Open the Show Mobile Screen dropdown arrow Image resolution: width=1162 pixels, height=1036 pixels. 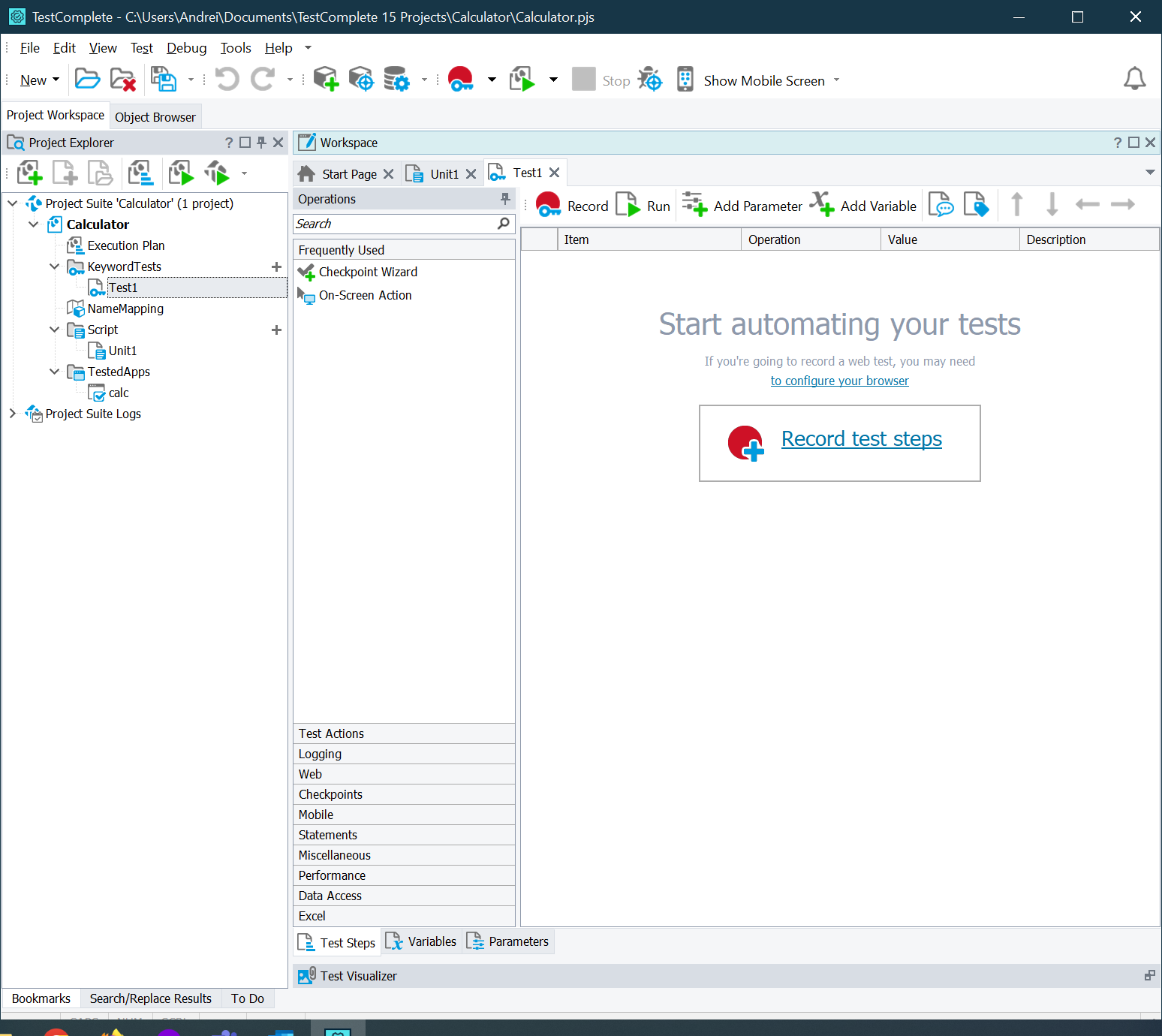tap(836, 80)
